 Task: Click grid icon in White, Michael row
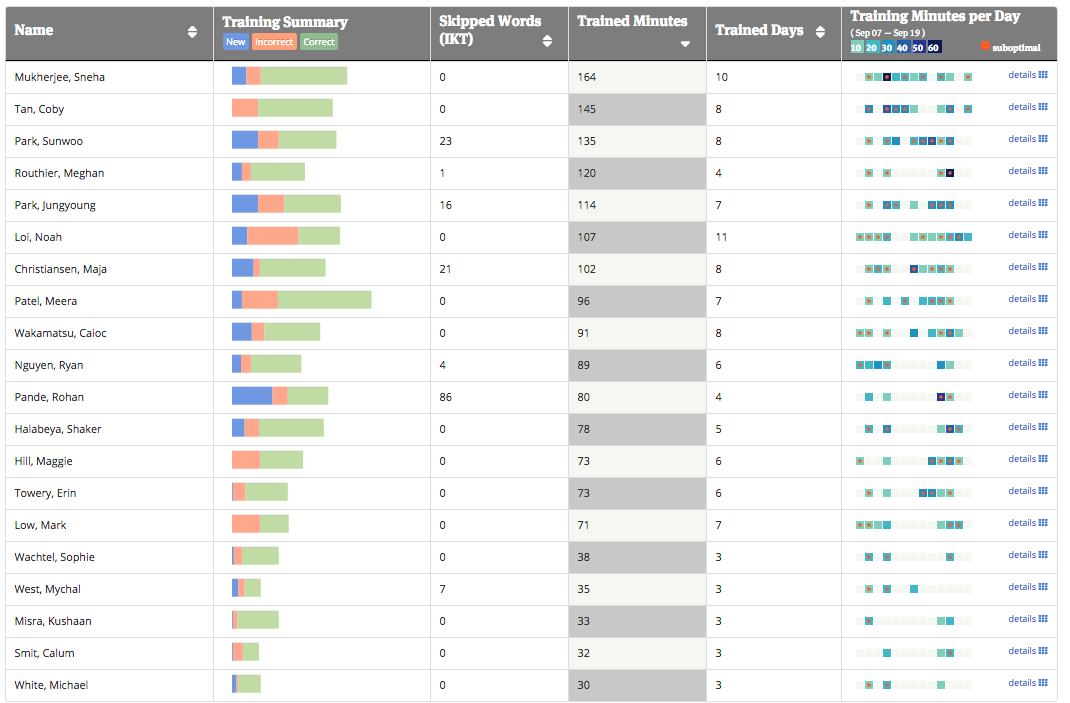[1043, 683]
